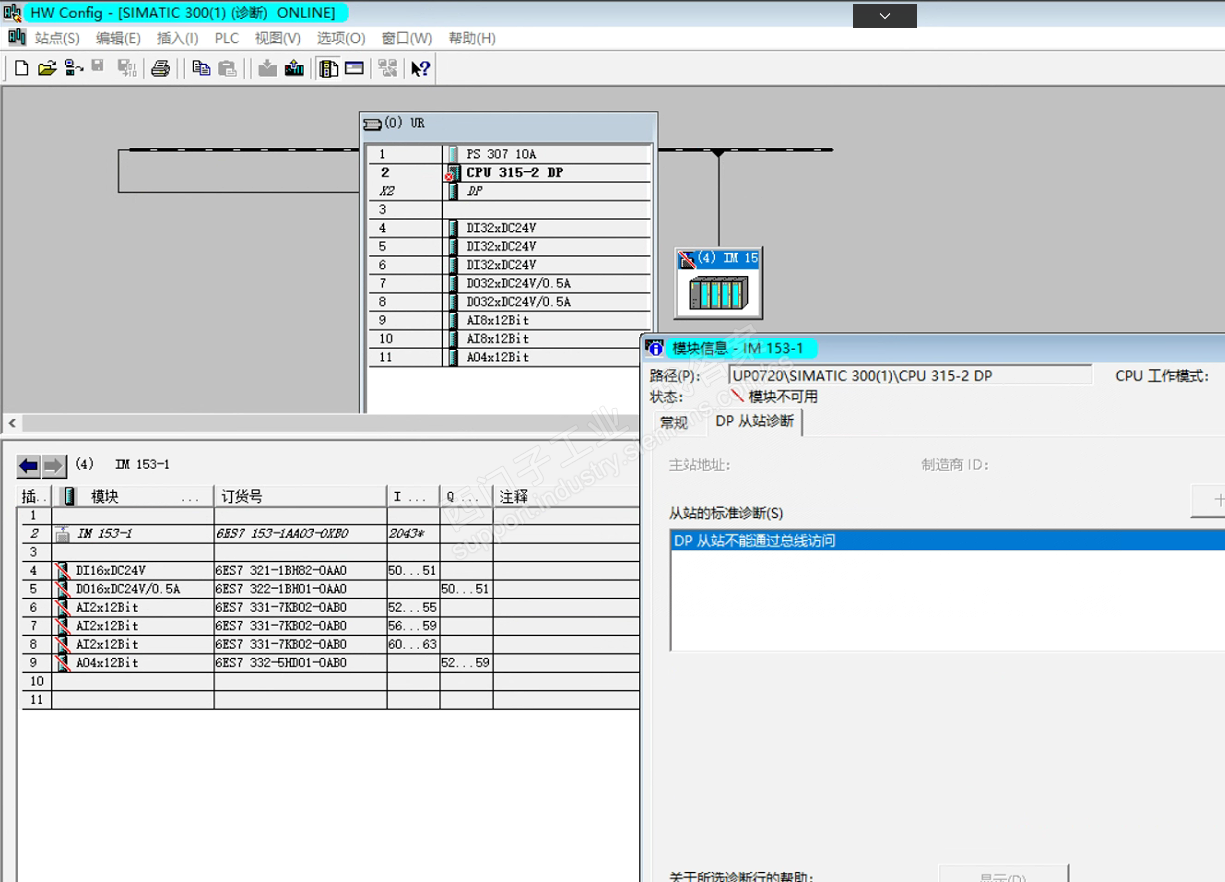Select slot 9 AI8x12Bit in UR rack
The height and width of the screenshot is (882, 1225).
pyautogui.click(x=510, y=320)
